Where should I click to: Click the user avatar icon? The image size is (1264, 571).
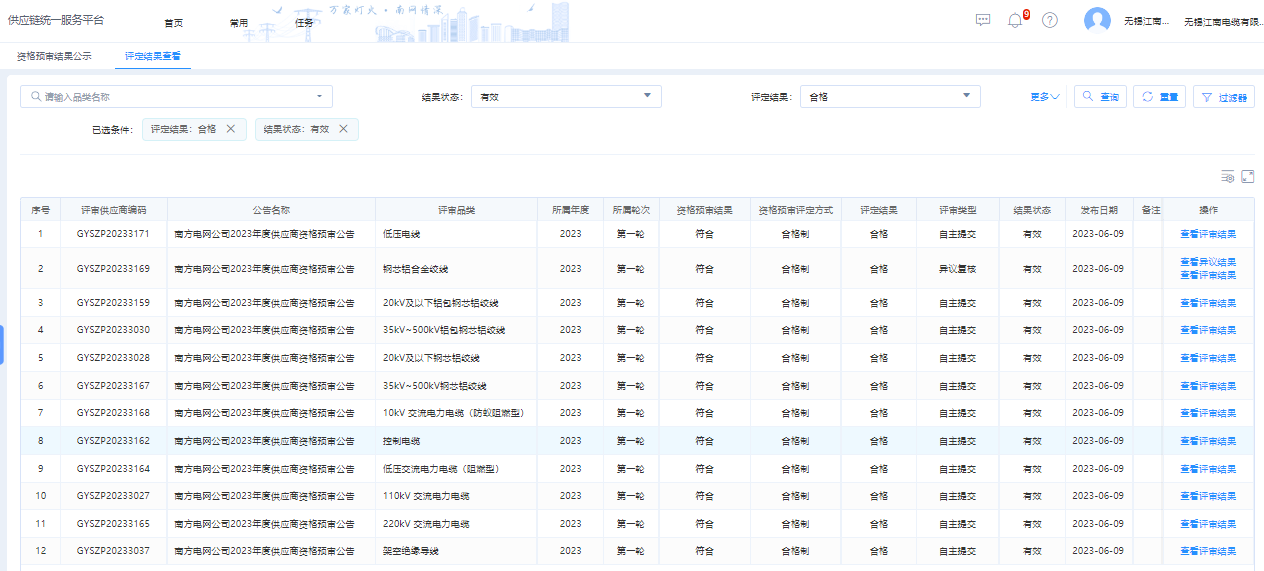(x=1097, y=20)
